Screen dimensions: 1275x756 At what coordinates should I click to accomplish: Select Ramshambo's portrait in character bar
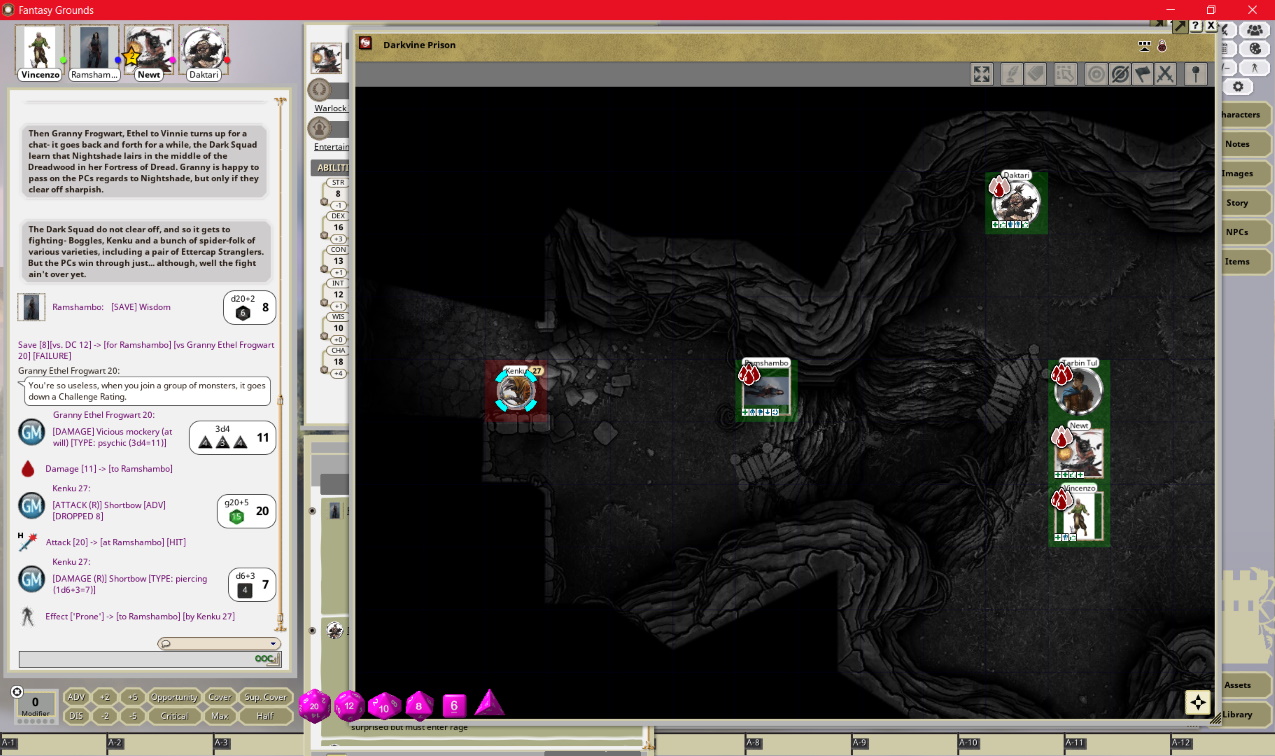[x=95, y=53]
